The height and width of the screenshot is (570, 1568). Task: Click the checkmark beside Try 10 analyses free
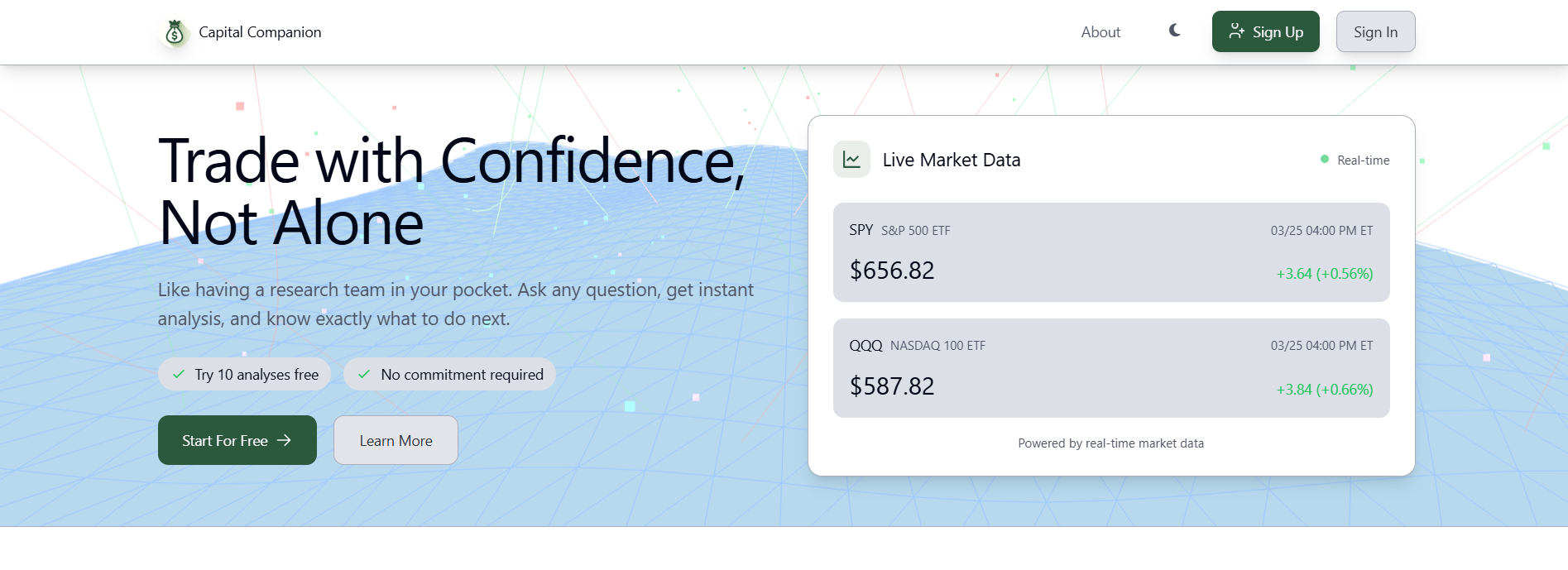pos(179,374)
